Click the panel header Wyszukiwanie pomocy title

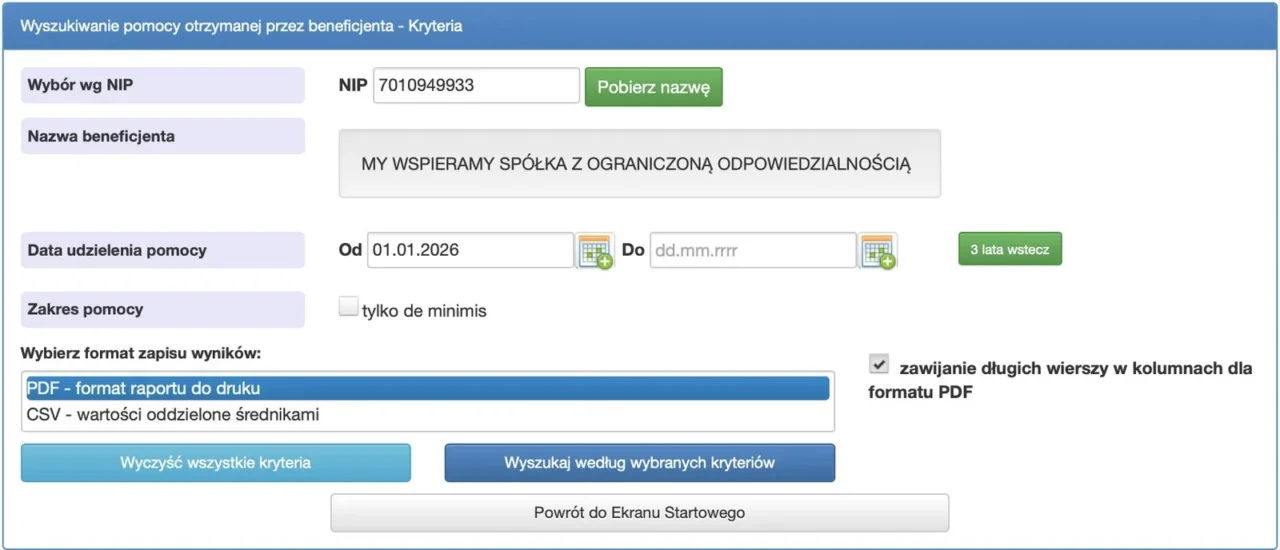click(x=241, y=26)
